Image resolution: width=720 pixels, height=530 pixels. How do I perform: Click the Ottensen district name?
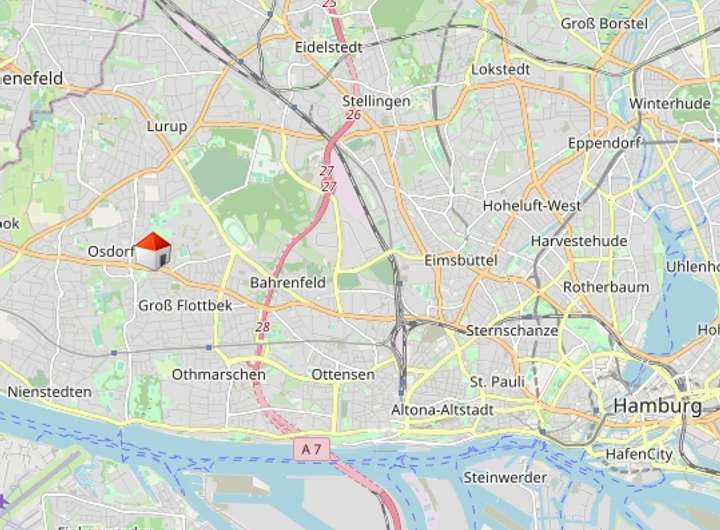click(343, 374)
